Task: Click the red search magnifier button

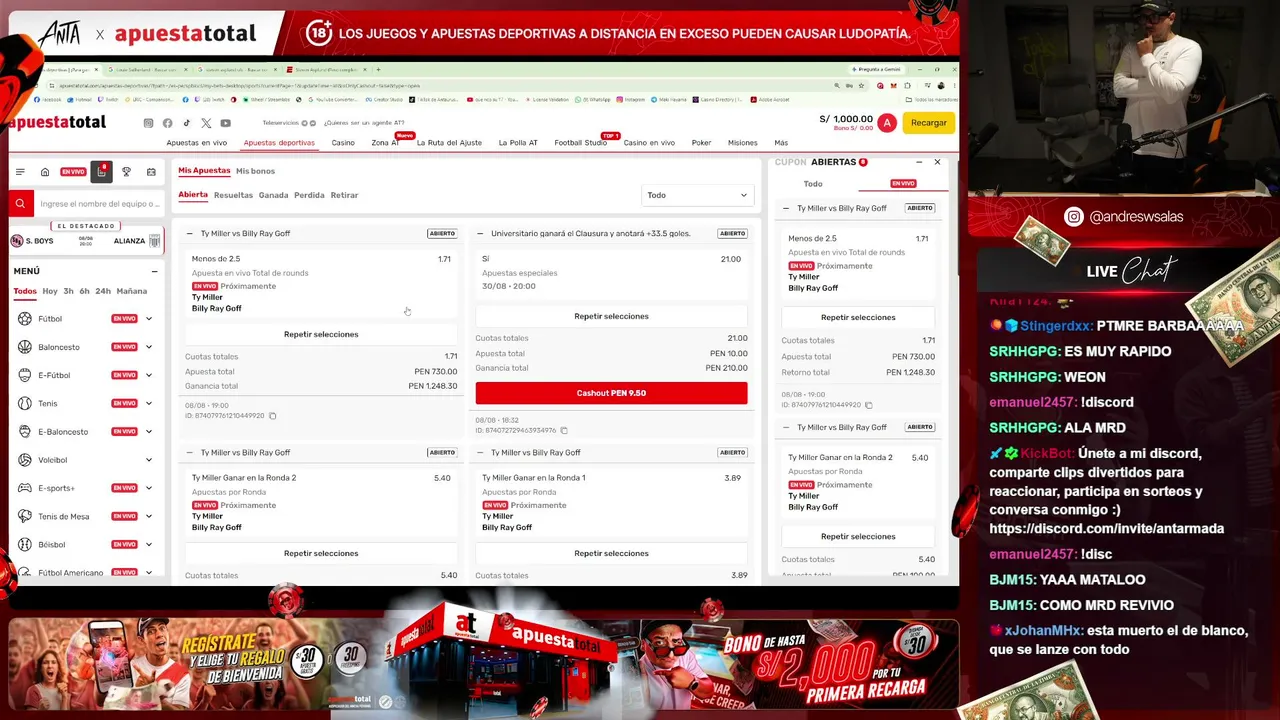Action: [20, 204]
